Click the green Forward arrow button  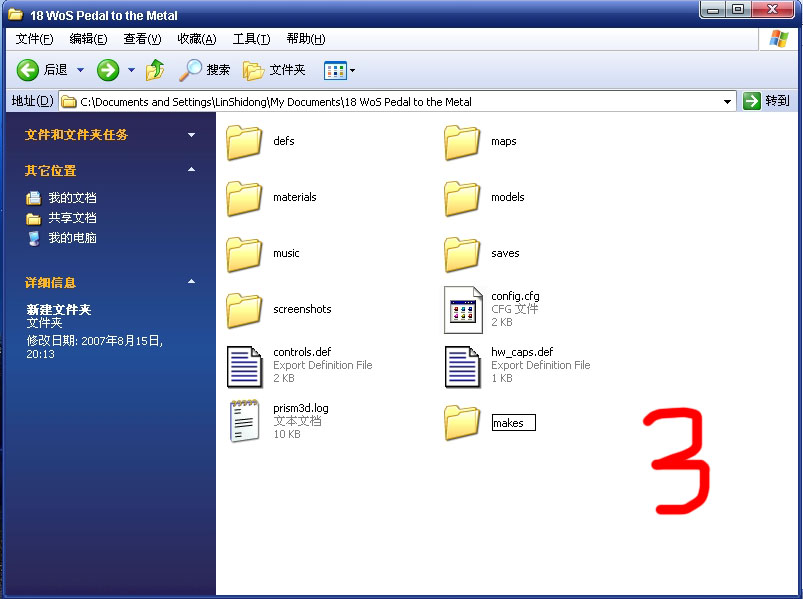[x=108, y=70]
